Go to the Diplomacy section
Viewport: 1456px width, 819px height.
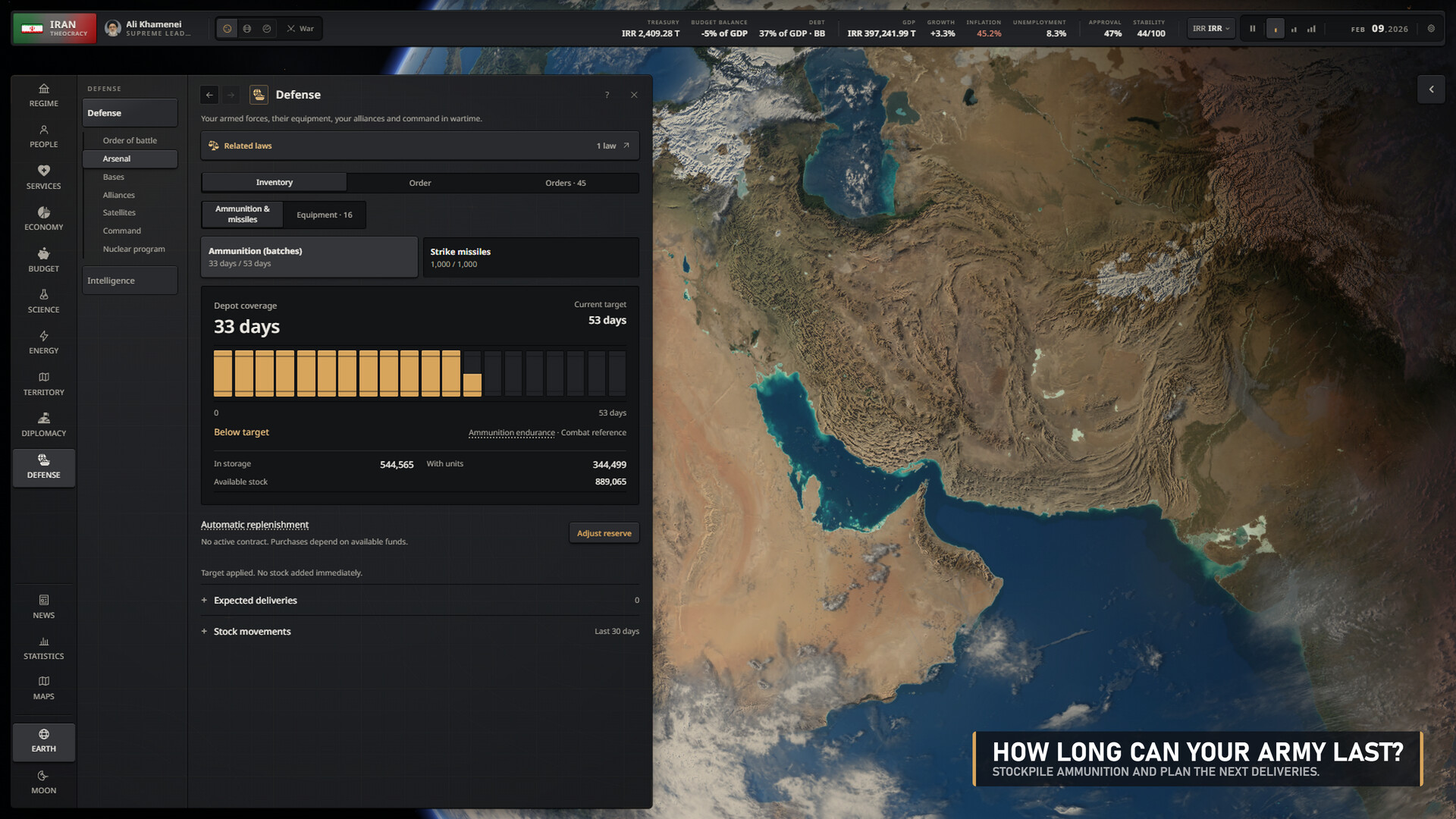point(43,425)
